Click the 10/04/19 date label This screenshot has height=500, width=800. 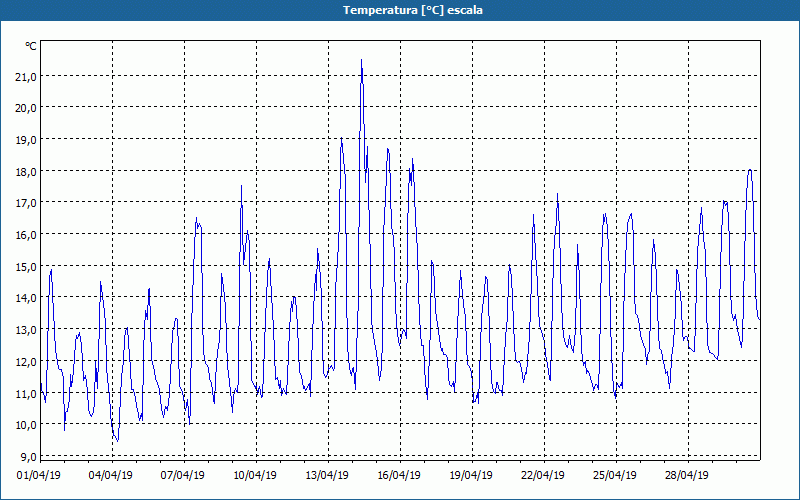click(255, 475)
